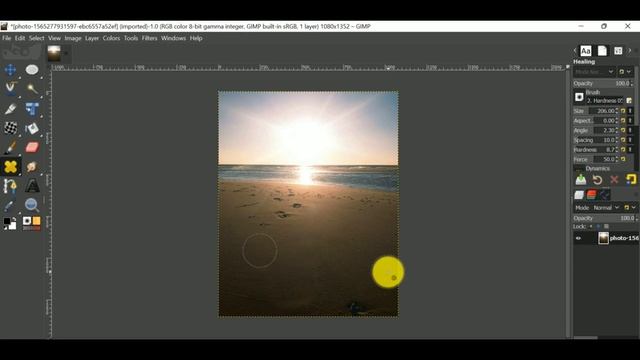The image size is (640, 360).
Task: Reset brush Angle to default
Action: click(623, 130)
